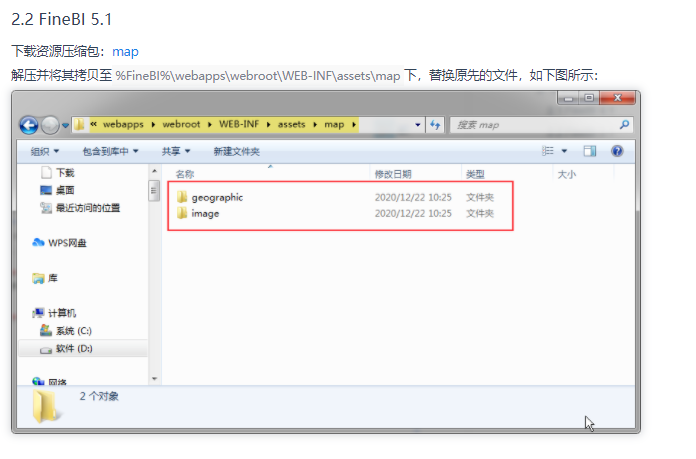Click the image folder icon

(x=182, y=213)
